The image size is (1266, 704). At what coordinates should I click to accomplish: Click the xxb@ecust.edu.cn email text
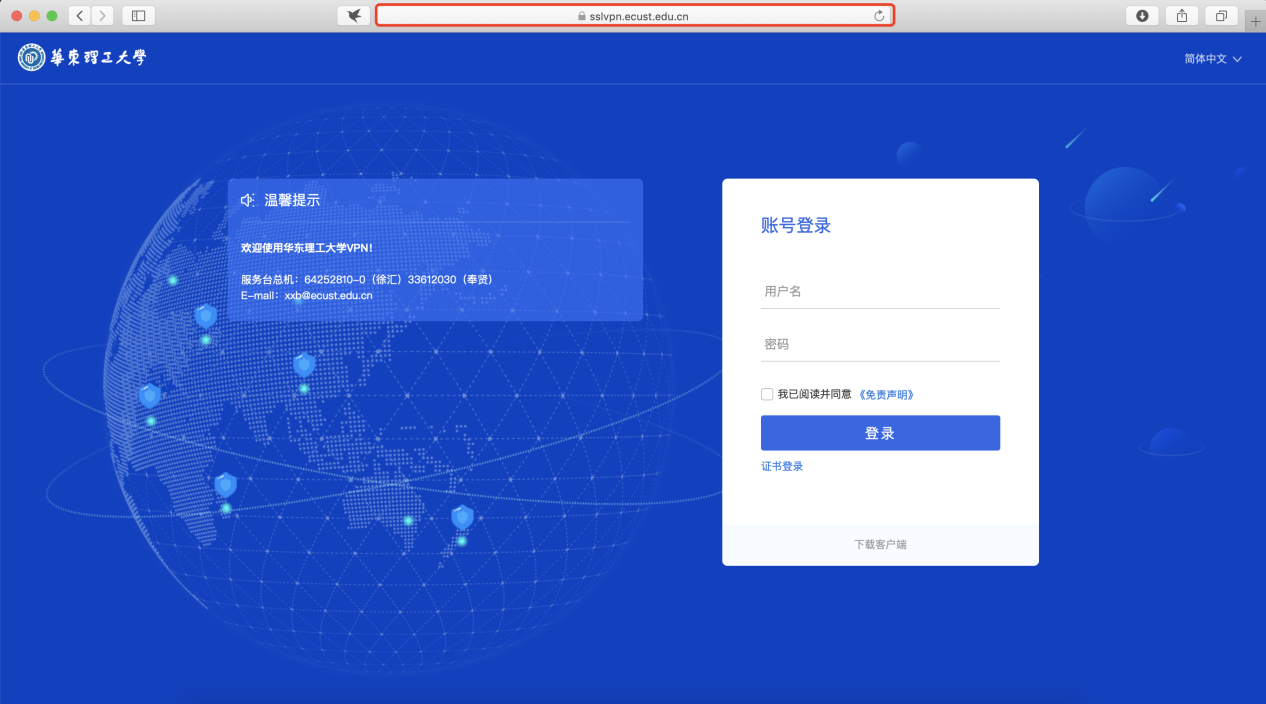tap(328, 296)
